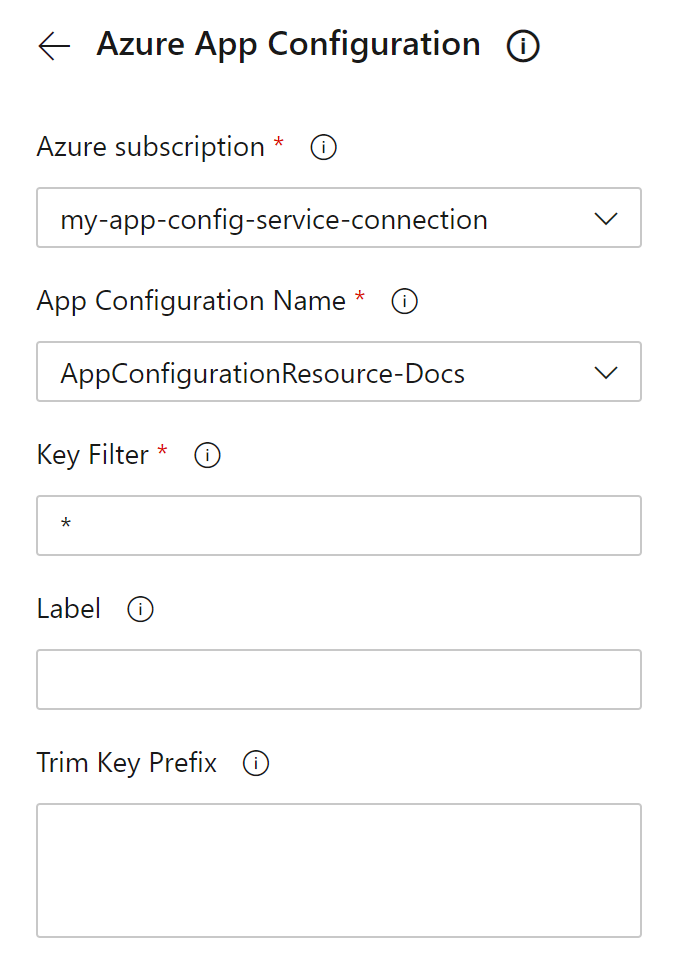Click the Label field caption text
Image resolution: width=677 pixels, height=975 pixels.
(x=69, y=609)
